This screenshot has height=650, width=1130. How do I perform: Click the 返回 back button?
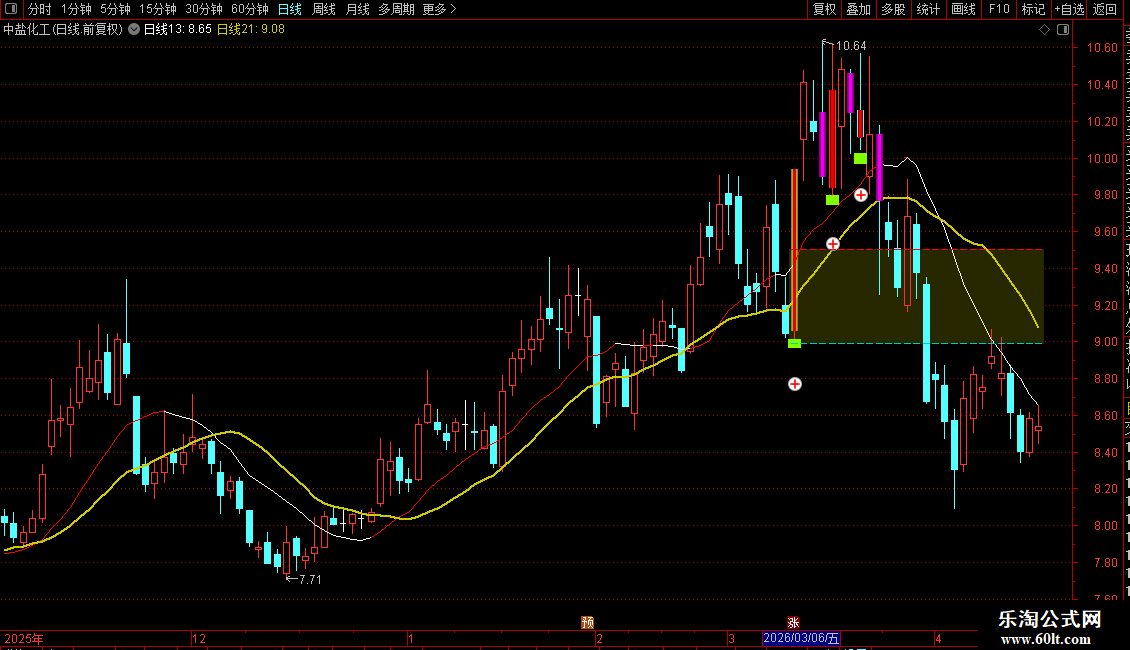[1105, 9]
